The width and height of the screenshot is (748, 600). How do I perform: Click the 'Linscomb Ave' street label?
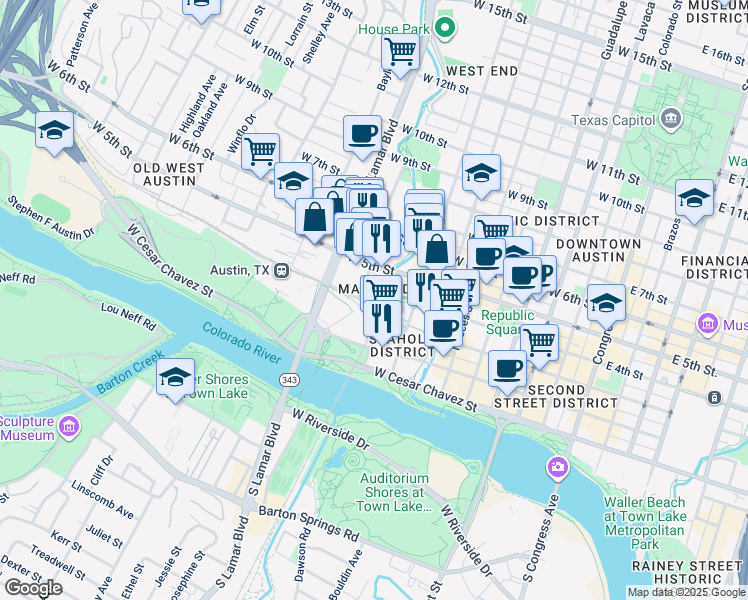point(103,499)
